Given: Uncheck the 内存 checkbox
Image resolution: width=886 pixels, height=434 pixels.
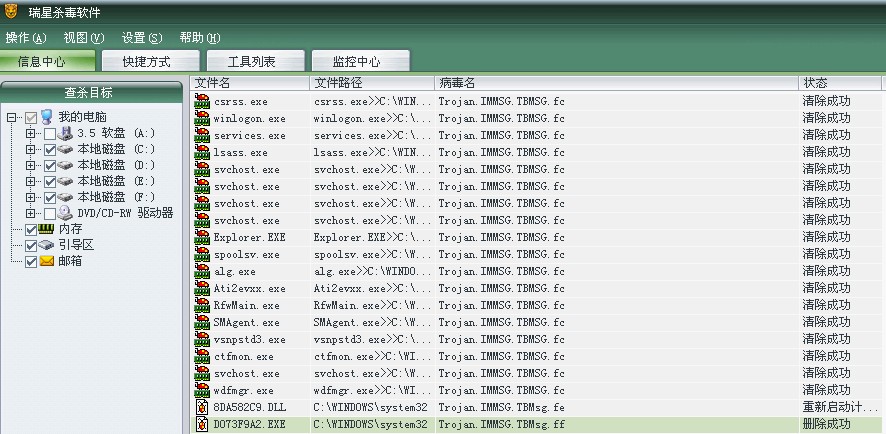Looking at the screenshot, I should [31, 229].
